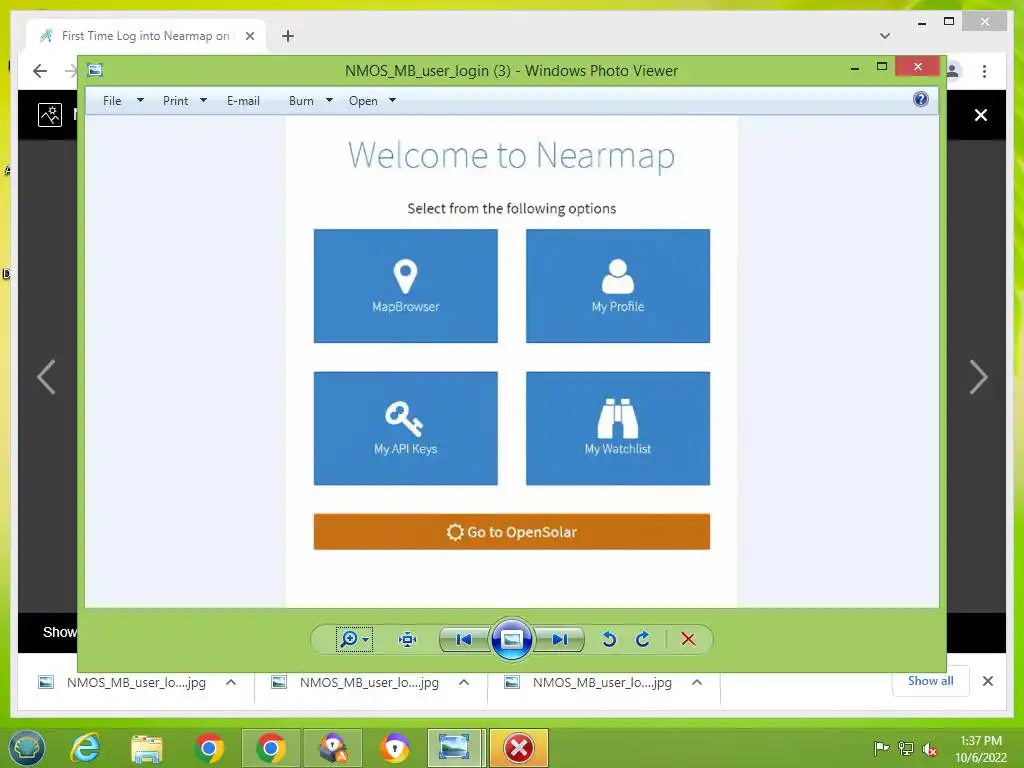This screenshot has width=1024, height=768.
Task: Click the Action Center flag in the tray
Action: point(881,748)
